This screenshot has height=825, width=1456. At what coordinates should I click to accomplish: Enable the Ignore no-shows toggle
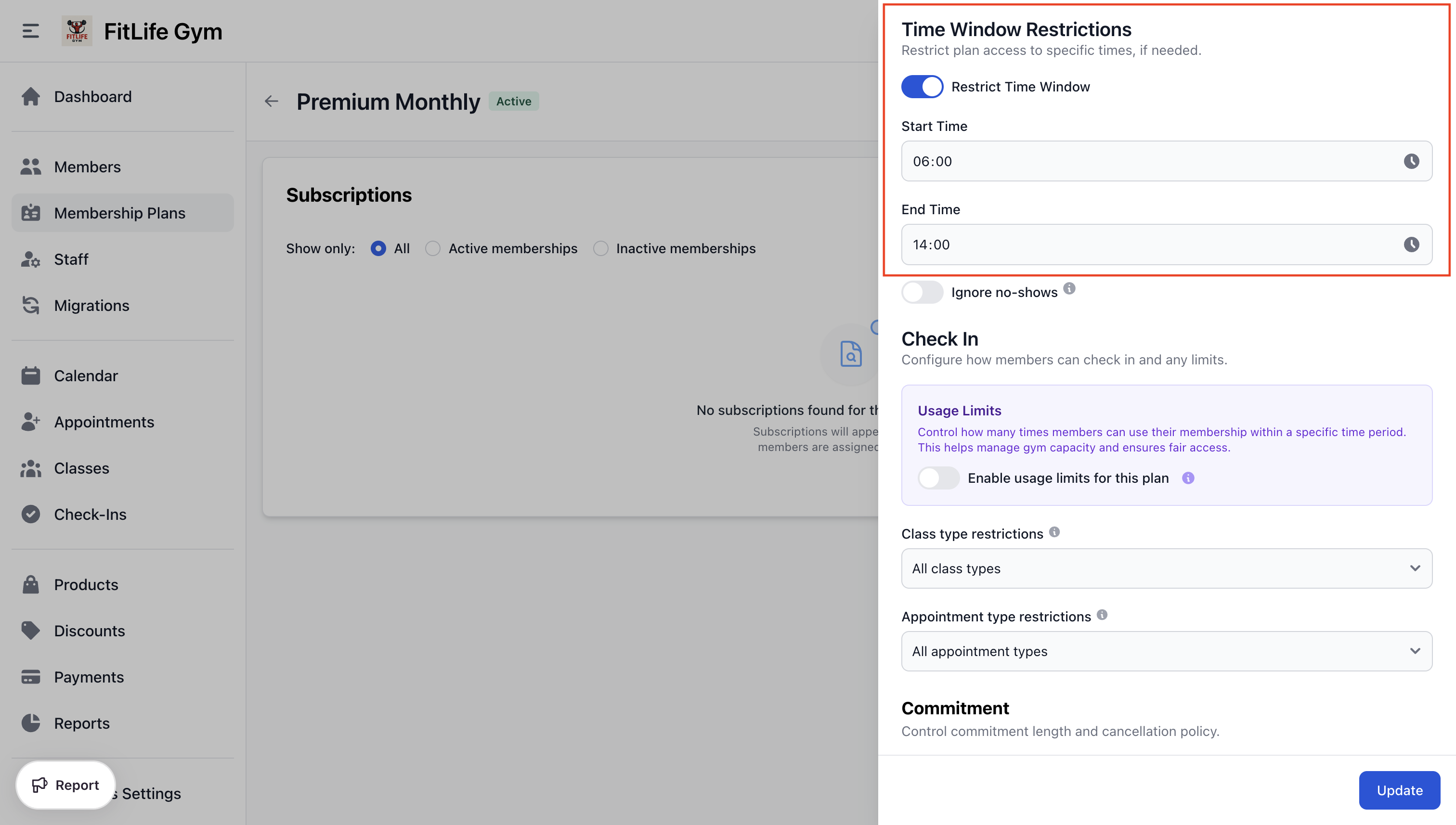[x=922, y=292]
